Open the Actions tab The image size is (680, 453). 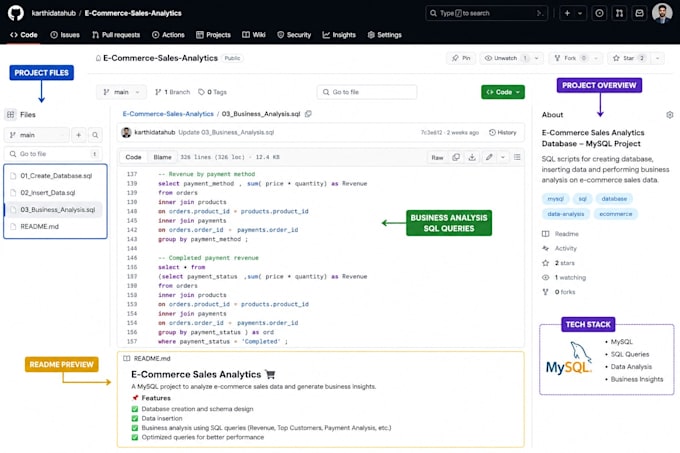click(168, 35)
